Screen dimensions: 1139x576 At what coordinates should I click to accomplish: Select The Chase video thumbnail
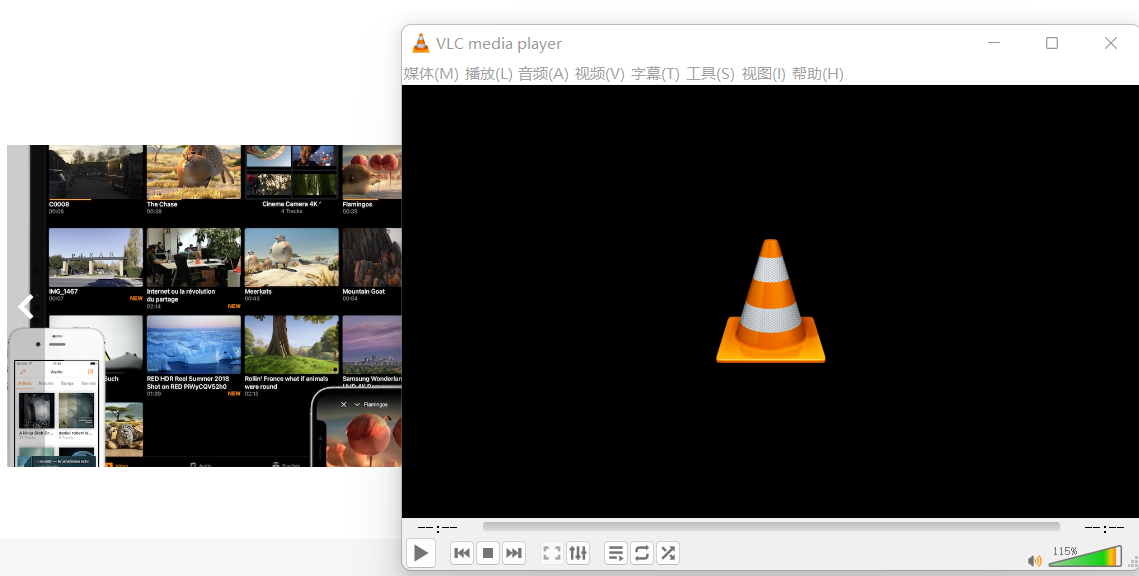(193, 172)
